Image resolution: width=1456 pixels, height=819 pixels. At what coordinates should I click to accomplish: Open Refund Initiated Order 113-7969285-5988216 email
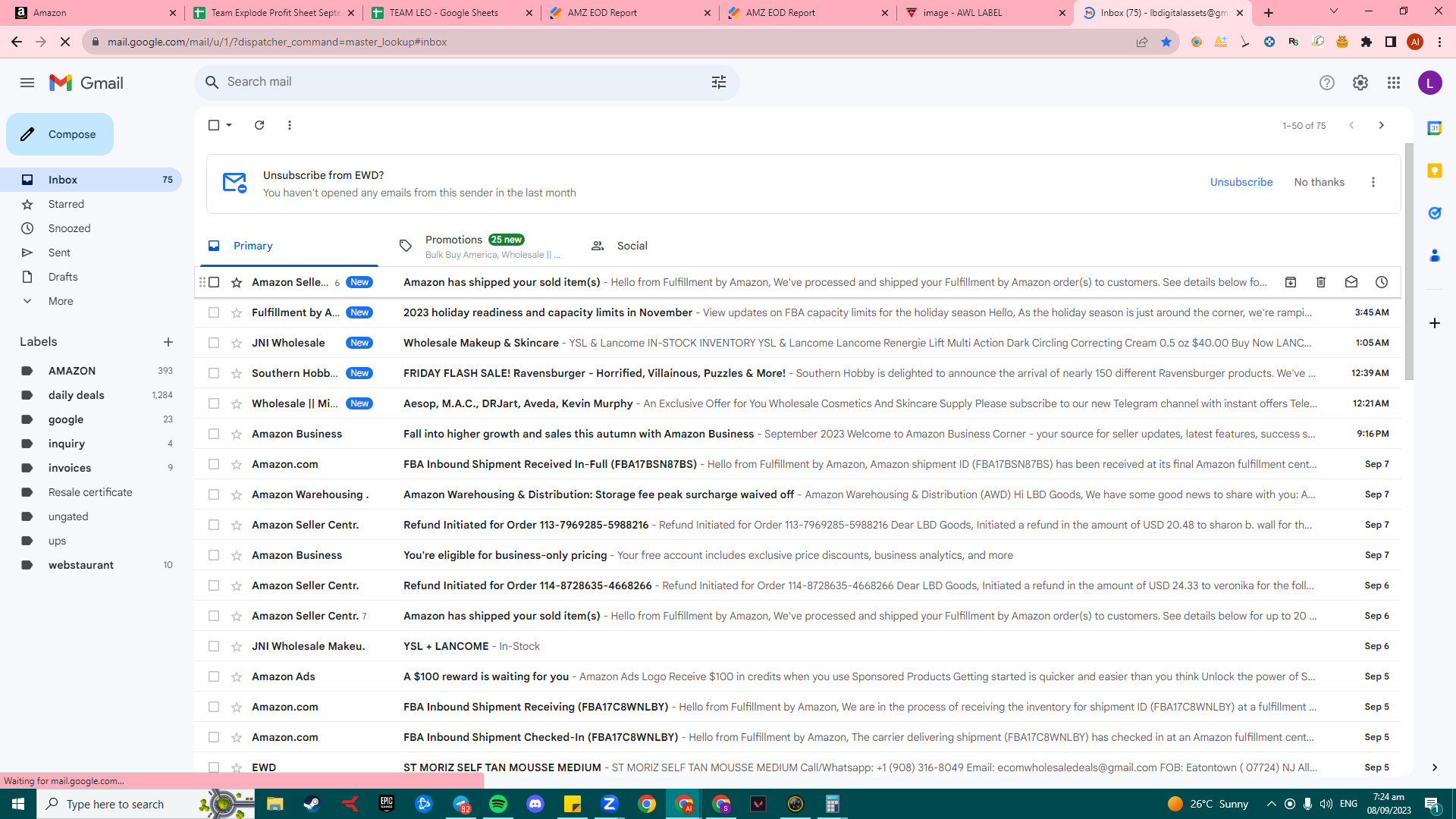pyautogui.click(x=798, y=525)
